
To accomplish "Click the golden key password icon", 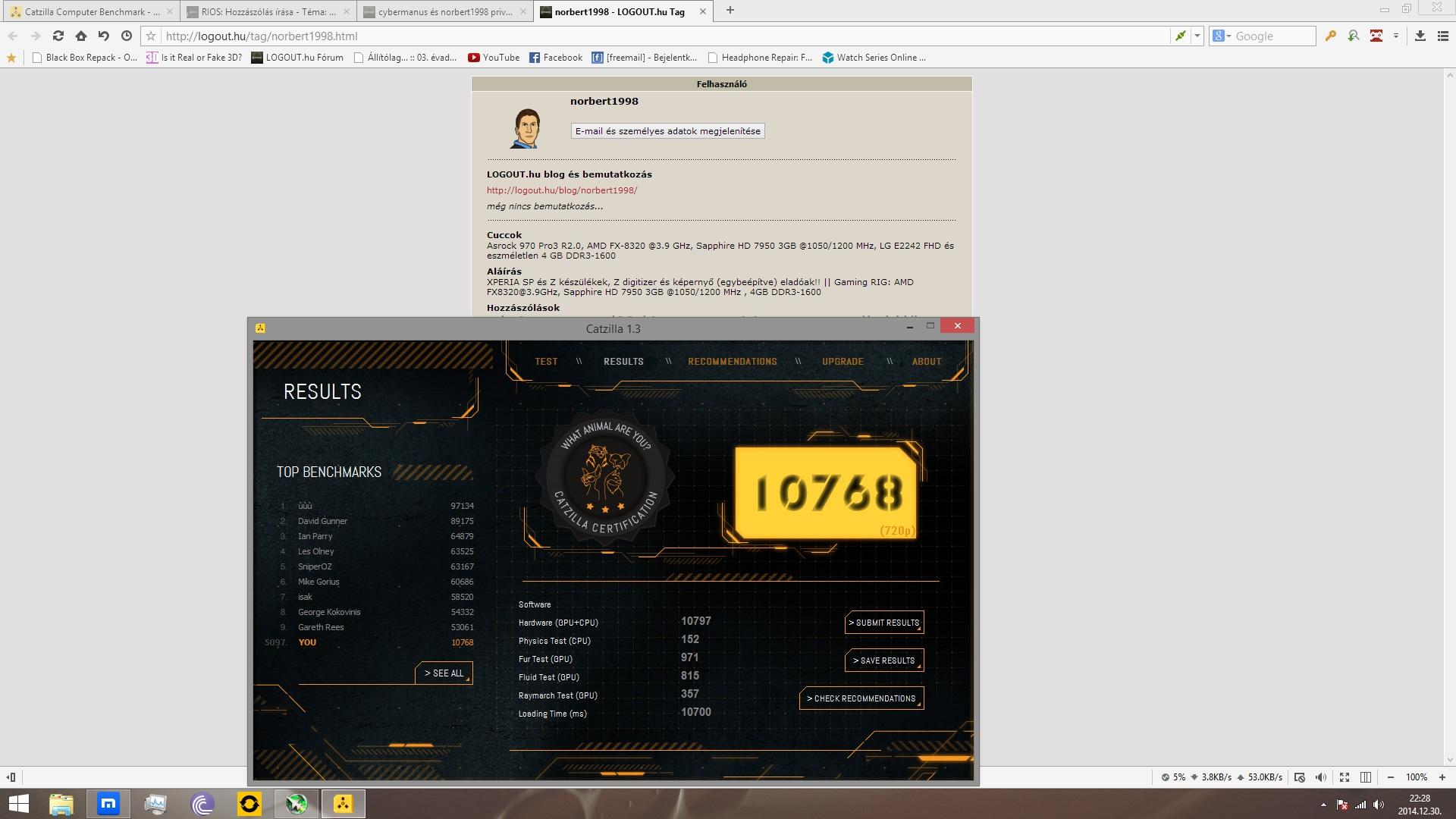I will (1330, 36).
